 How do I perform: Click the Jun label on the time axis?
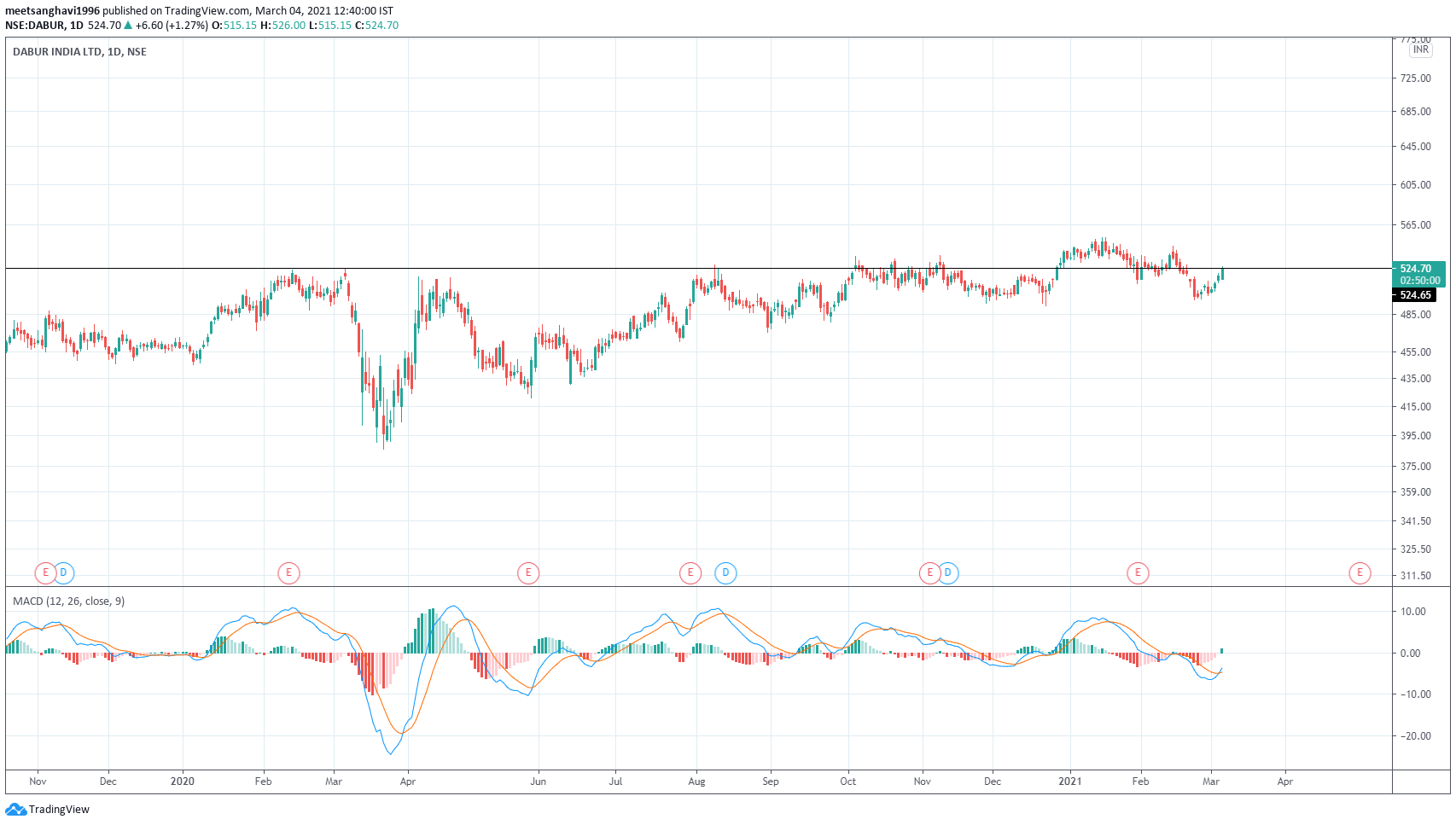coord(538,781)
